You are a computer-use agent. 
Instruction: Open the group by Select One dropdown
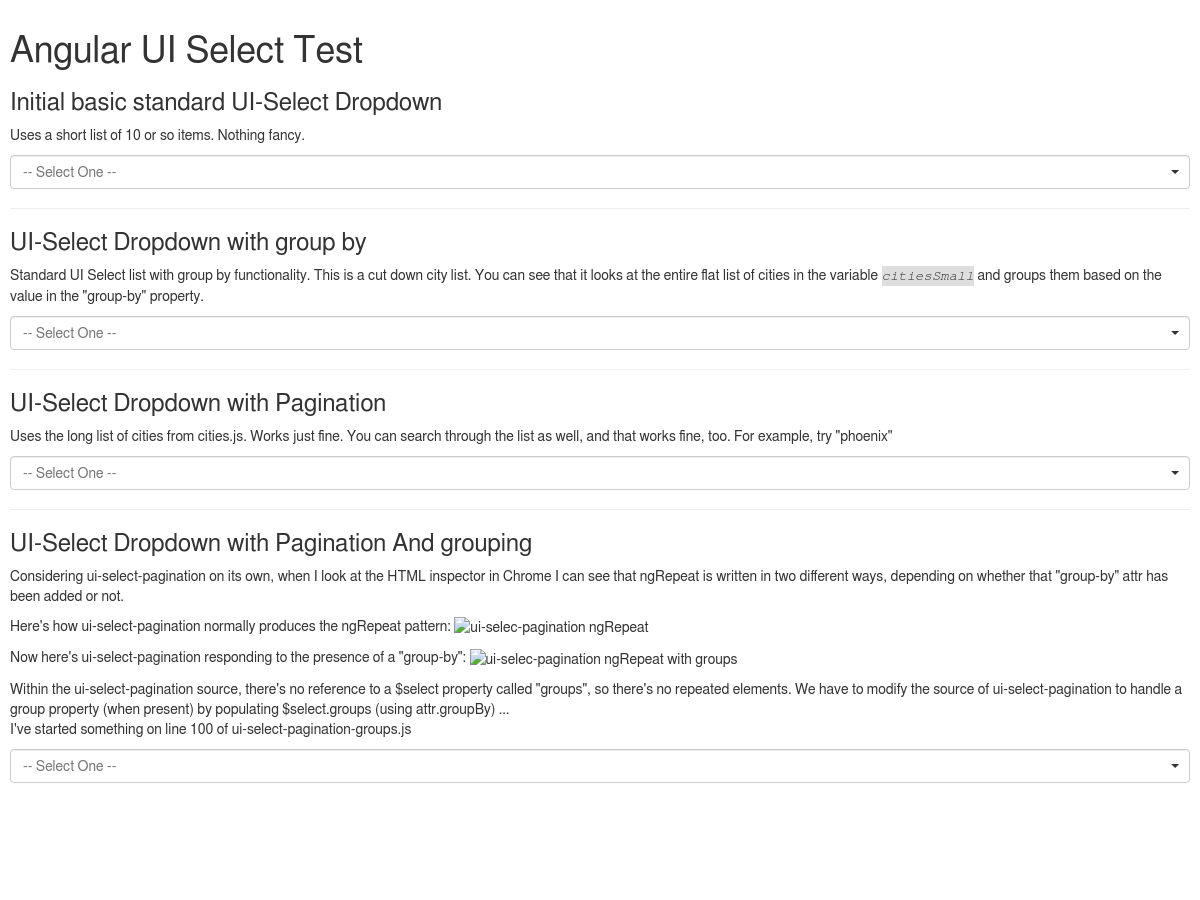(600, 333)
